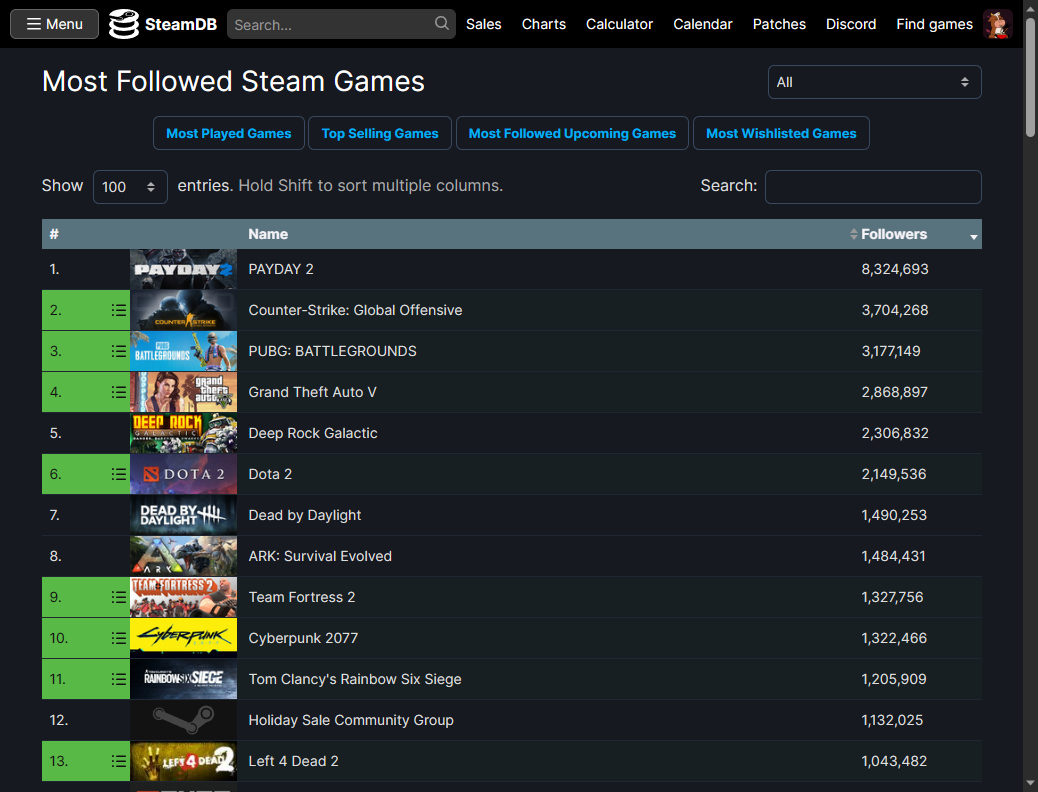Click the ARK: Survival Evolved thumbnail

[x=183, y=556]
